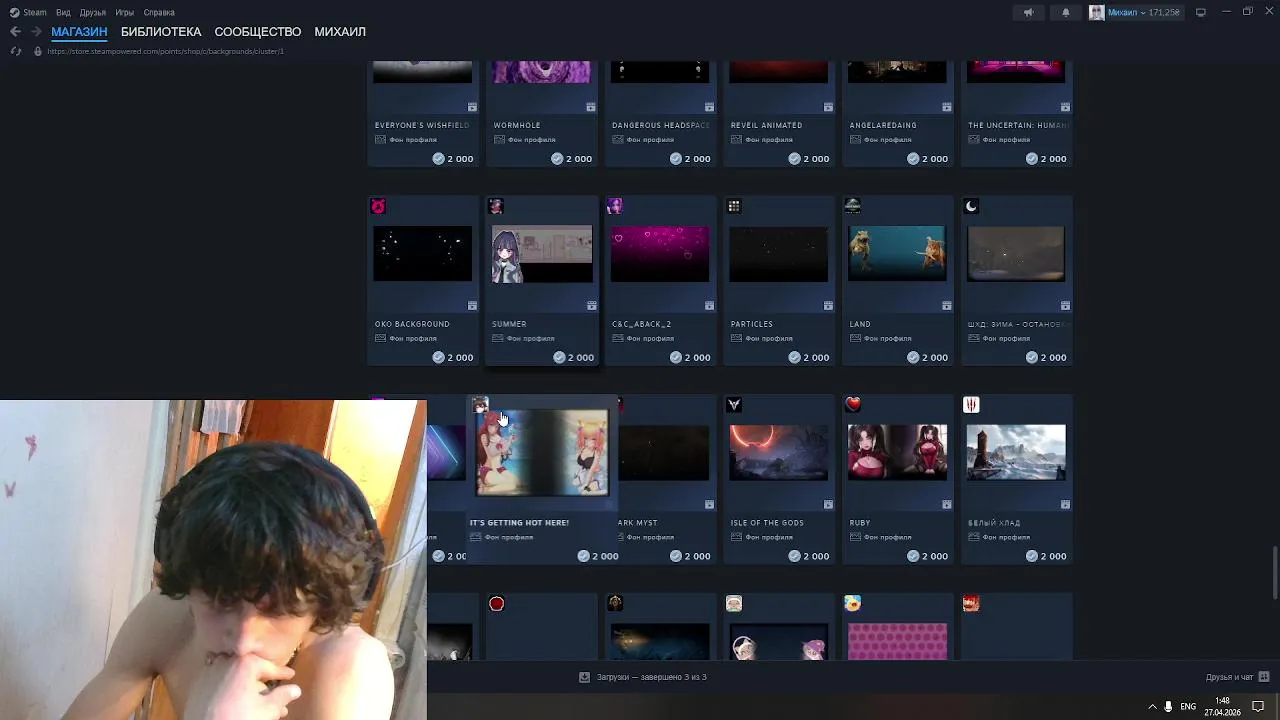This screenshot has height=720, width=1280.
Task: Switch to the БИБЛИОТЕКА tab
Action: [x=161, y=32]
